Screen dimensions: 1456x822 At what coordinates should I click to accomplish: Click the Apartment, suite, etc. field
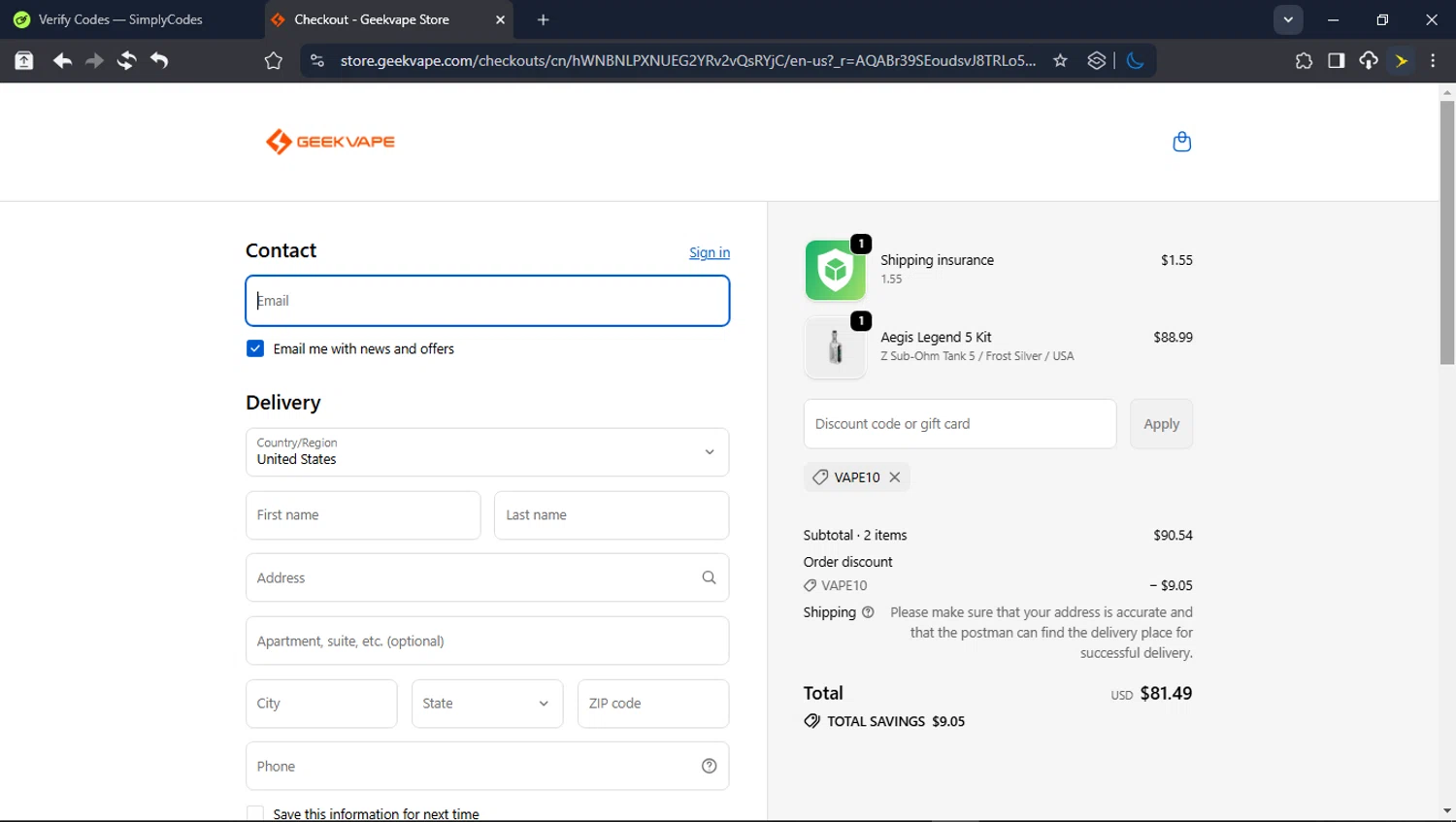pyautogui.click(x=487, y=641)
